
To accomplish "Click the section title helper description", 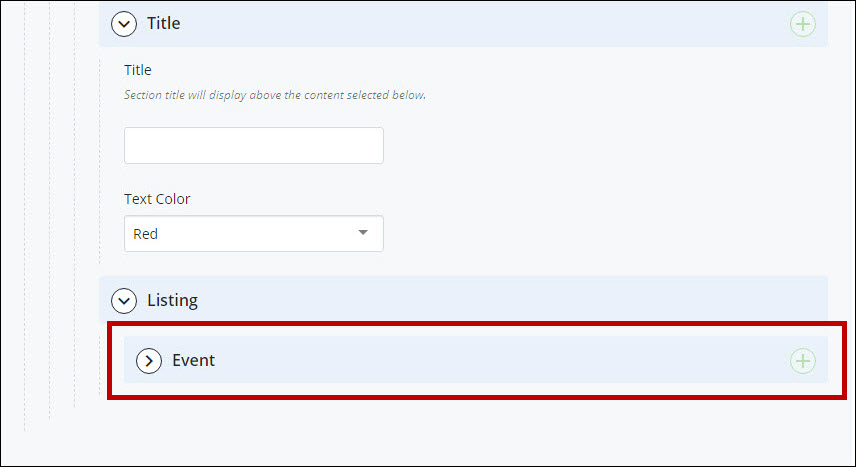I will [275, 95].
